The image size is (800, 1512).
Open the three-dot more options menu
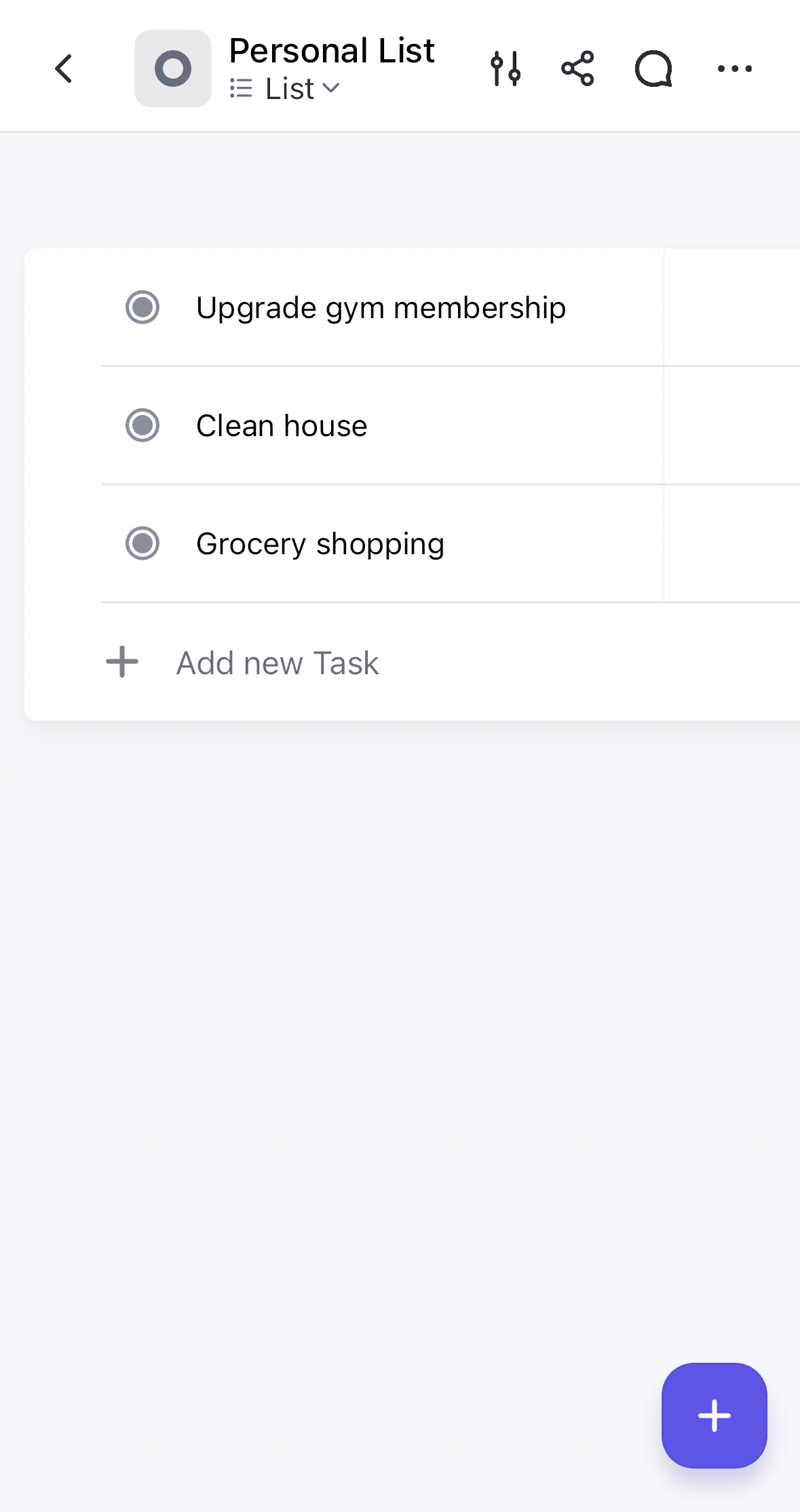735,69
